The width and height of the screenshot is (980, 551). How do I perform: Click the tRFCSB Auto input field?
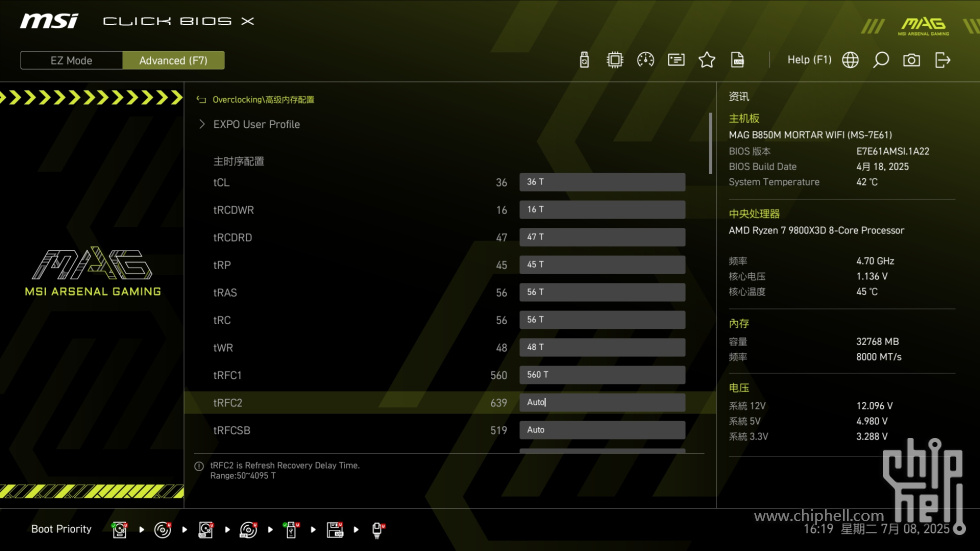click(x=602, y=430)
